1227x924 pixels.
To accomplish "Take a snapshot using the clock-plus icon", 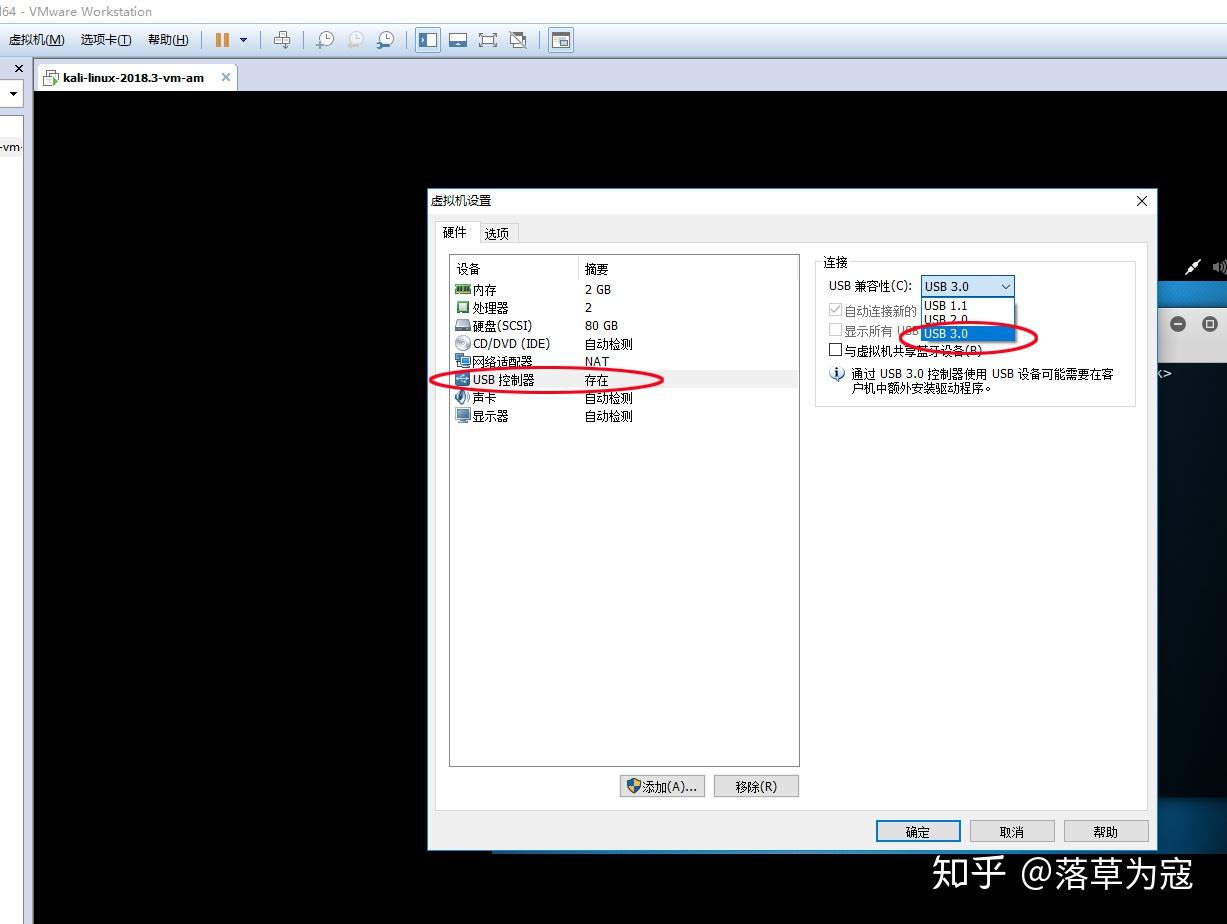I will [x=325, y=40].
